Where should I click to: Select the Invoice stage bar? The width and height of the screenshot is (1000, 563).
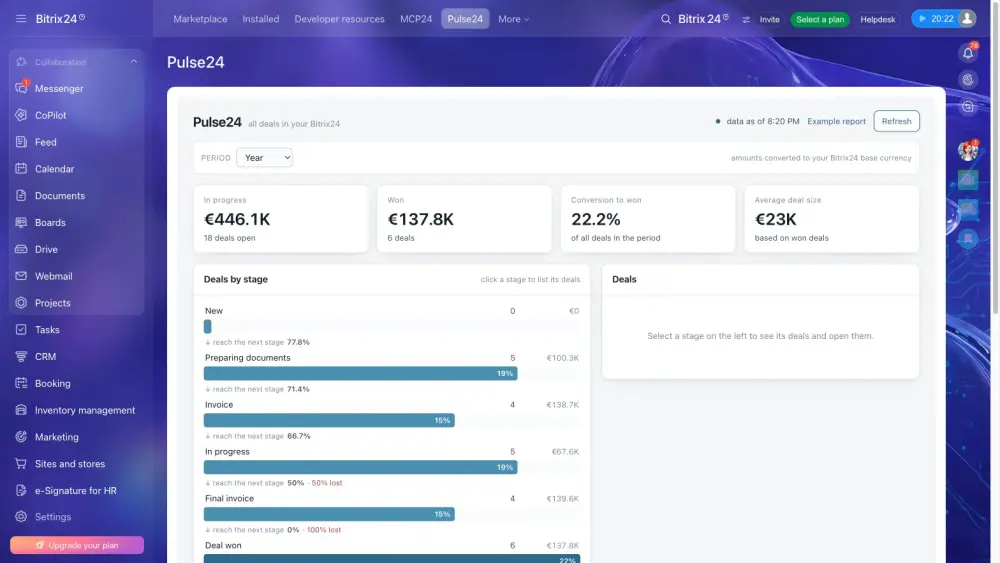[329, 420]
